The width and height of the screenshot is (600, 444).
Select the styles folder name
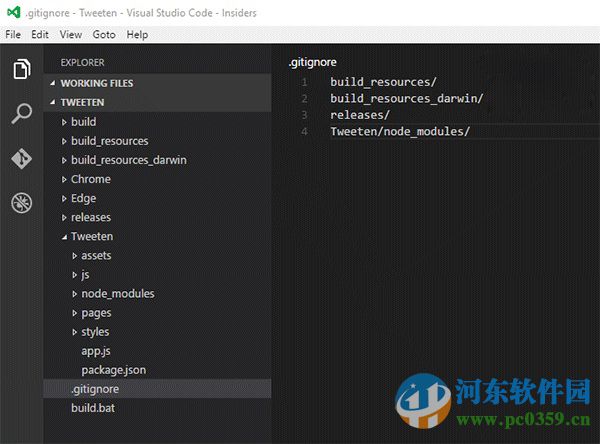95,332
